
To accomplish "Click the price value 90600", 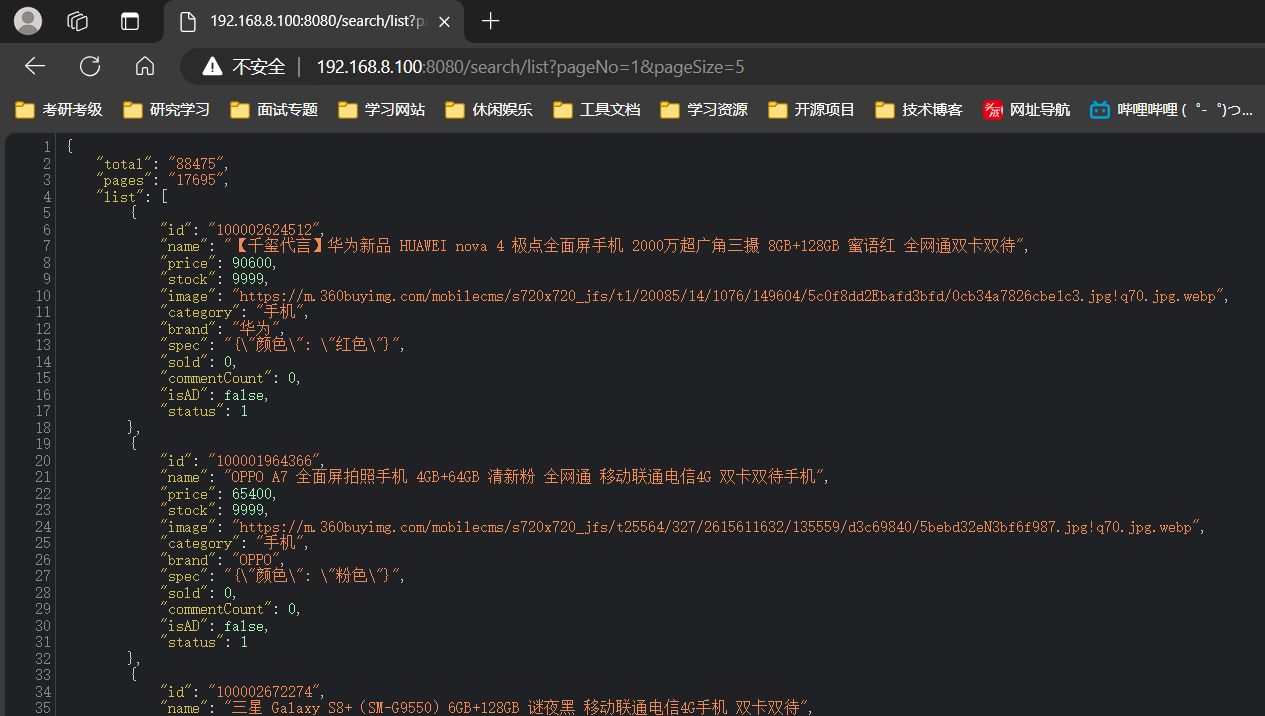I will point(253,263).
